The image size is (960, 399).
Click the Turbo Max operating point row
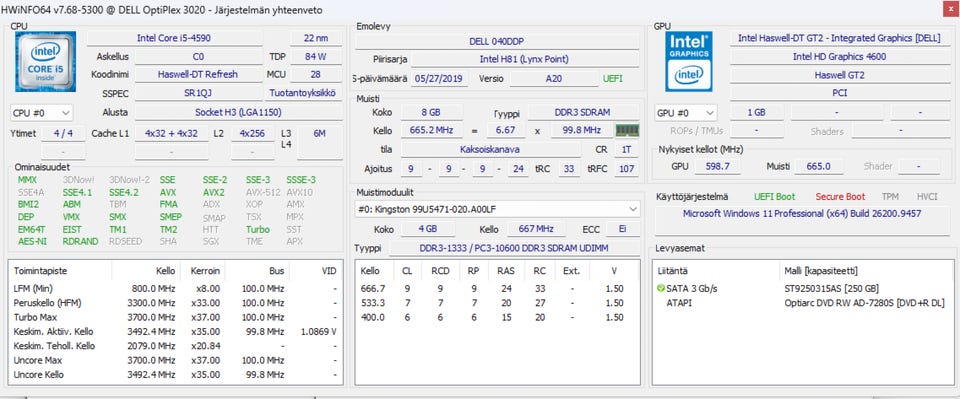tap(176, 317)
